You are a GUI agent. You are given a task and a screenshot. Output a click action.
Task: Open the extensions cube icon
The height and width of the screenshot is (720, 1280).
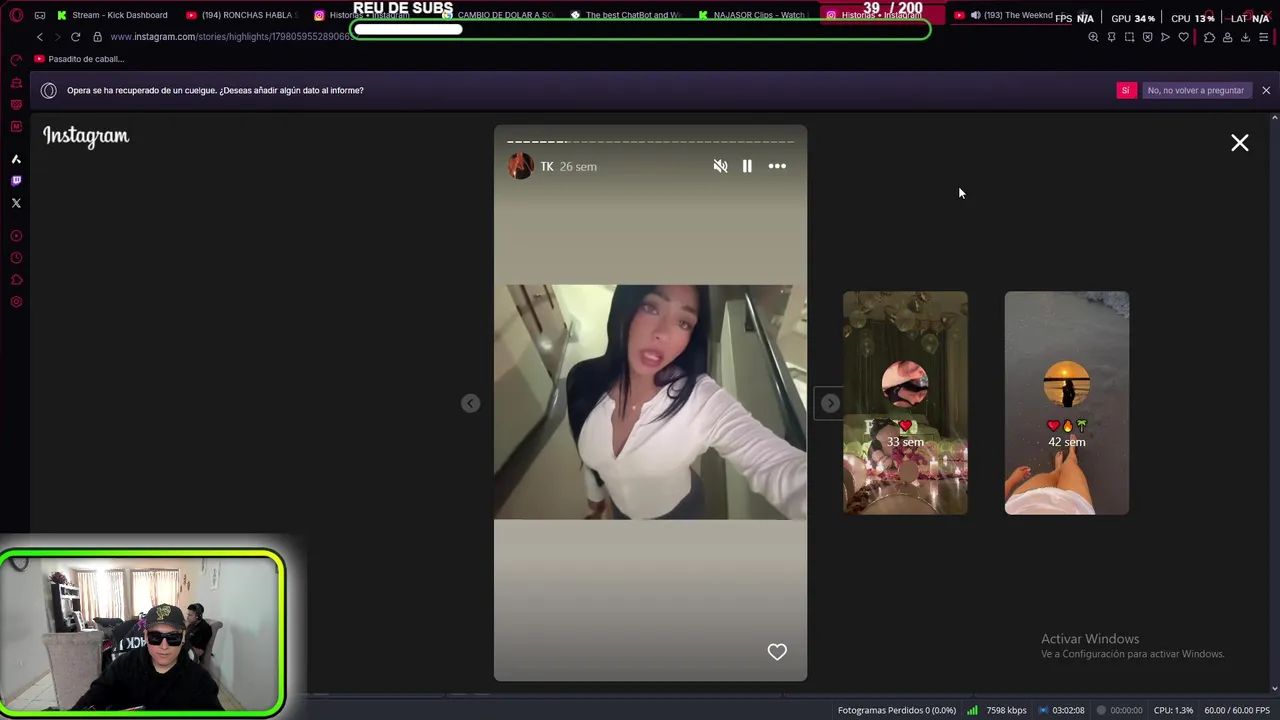1209,37
